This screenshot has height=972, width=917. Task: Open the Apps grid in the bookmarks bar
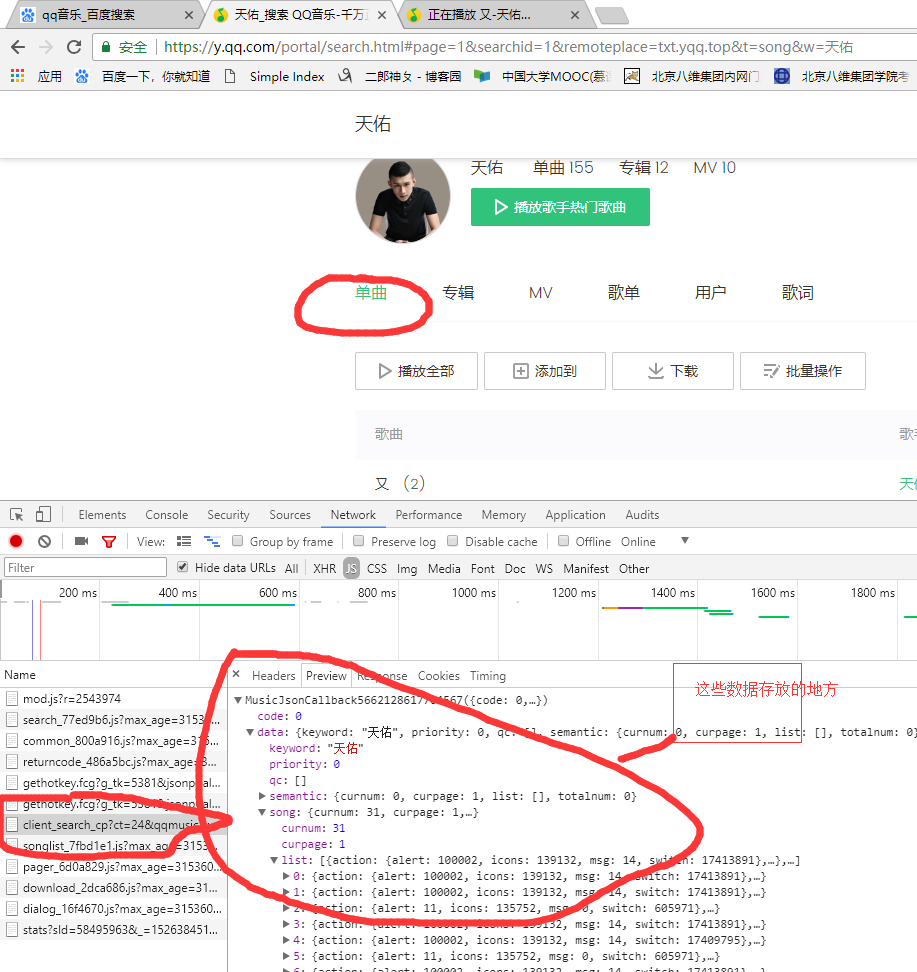(x=17, y=76)
